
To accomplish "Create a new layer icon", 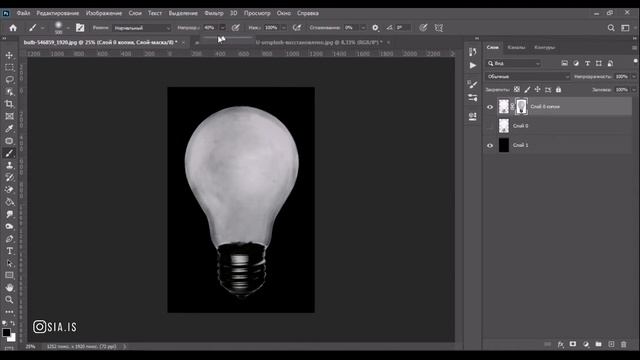I will pyautogui.click(x=611, y=344).
